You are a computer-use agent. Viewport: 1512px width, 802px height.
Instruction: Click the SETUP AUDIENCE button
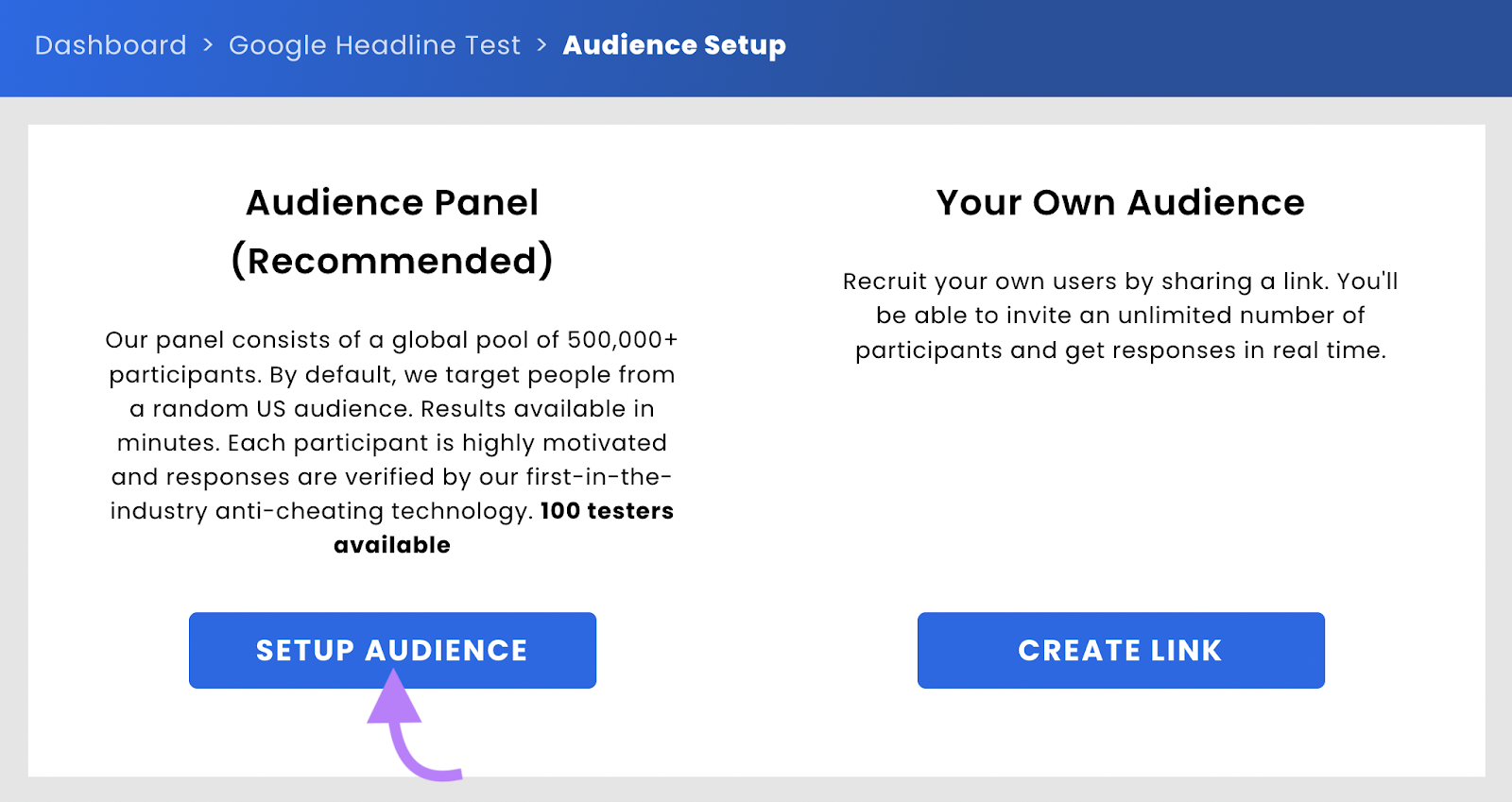[392, 650]
